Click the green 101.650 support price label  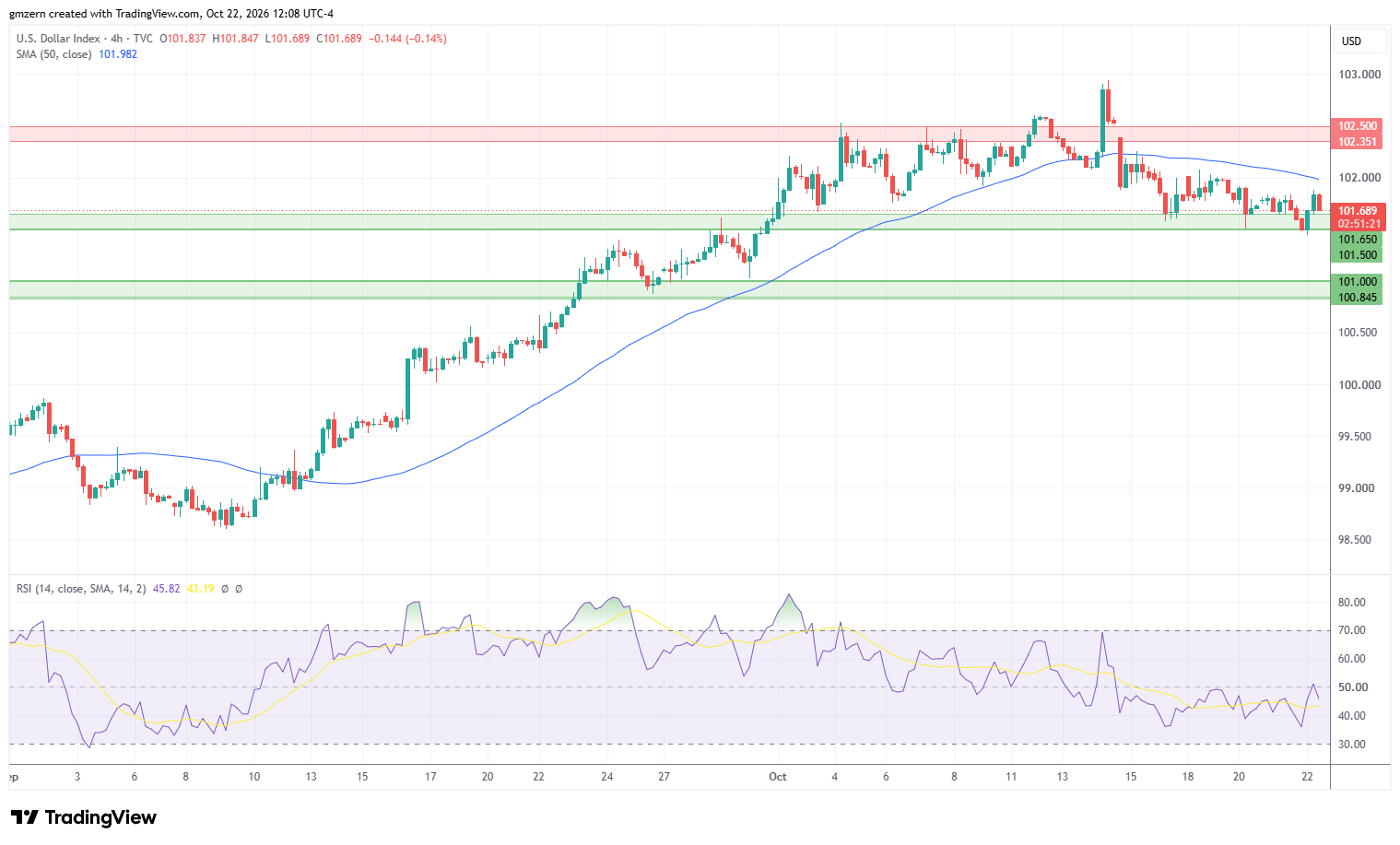[x=1358, y=240]
